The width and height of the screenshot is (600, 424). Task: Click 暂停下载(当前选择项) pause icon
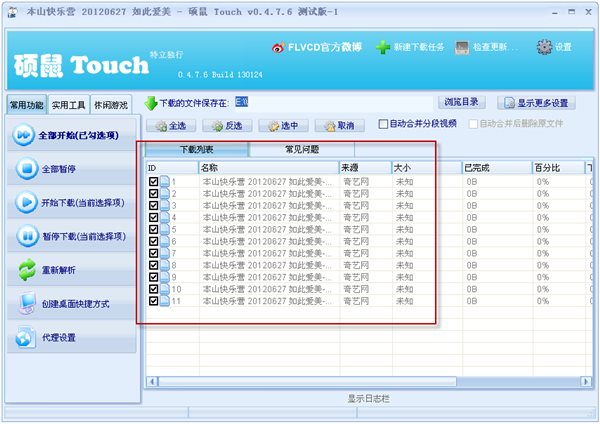27,236
